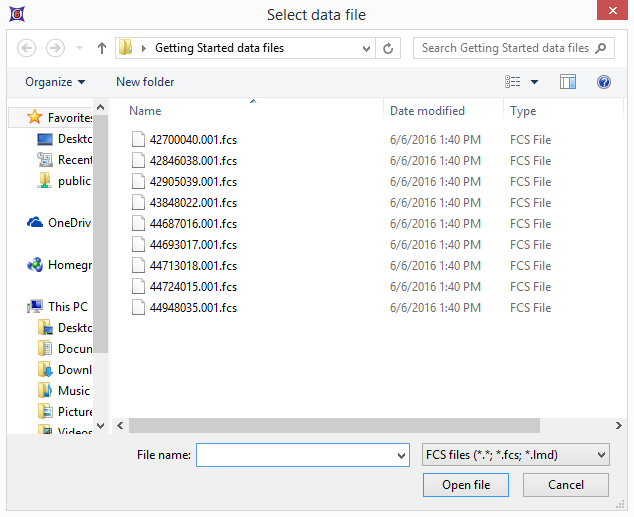Toggle the preview pane icon

point(568,82)
